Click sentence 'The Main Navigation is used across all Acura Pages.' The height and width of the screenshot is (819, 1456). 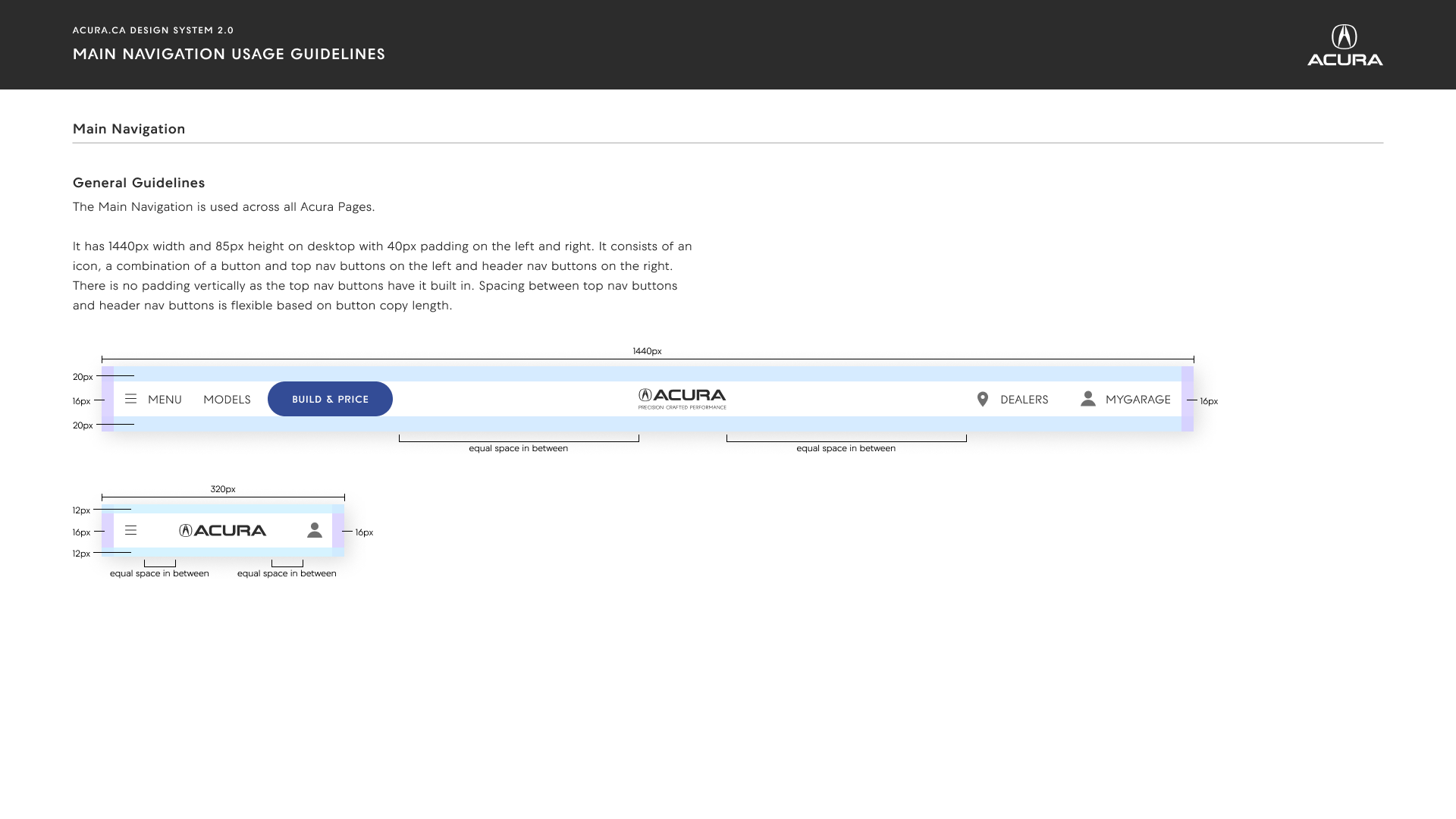pos(224,207)
